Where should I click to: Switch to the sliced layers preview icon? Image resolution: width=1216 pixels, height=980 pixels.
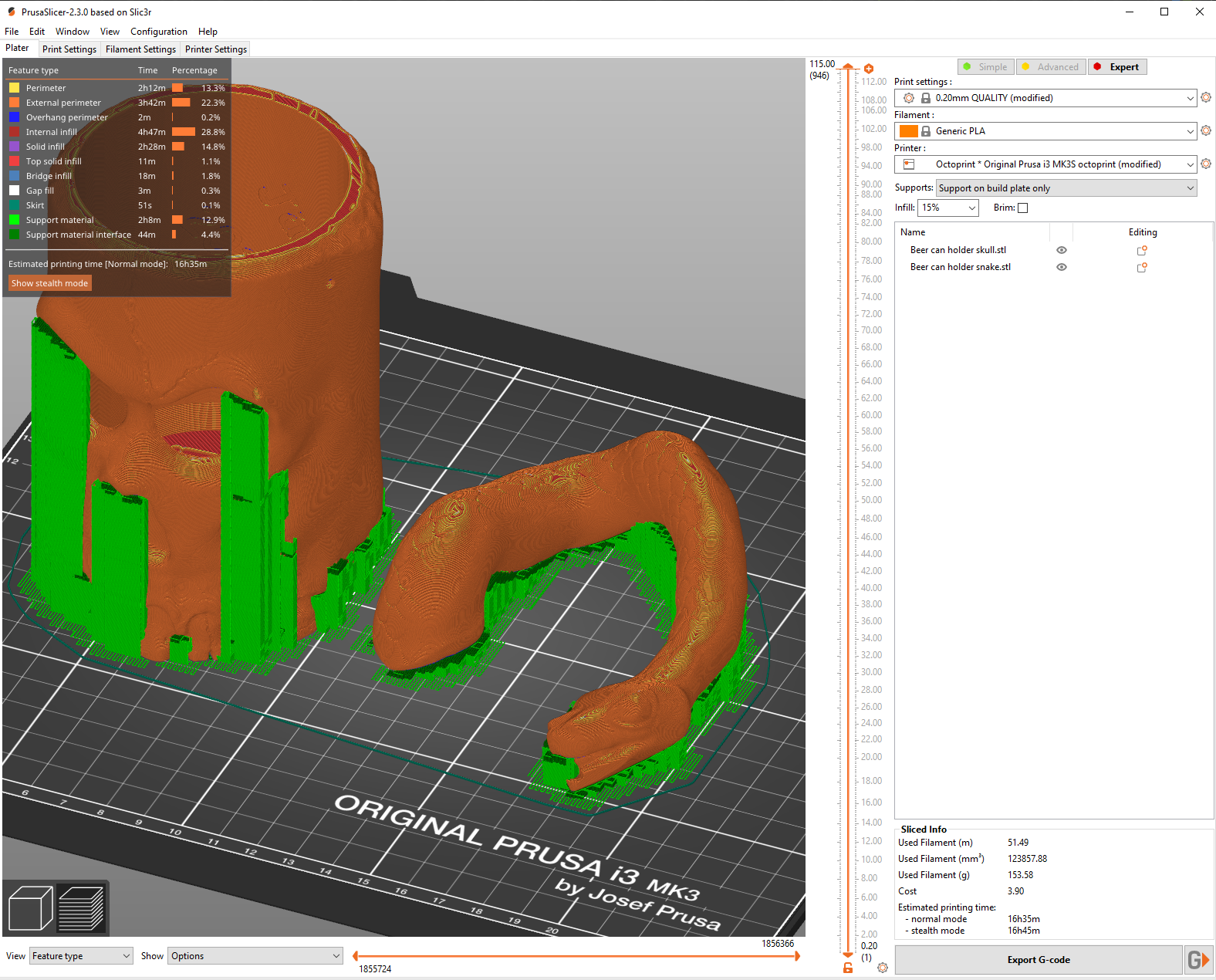point(81,908)
